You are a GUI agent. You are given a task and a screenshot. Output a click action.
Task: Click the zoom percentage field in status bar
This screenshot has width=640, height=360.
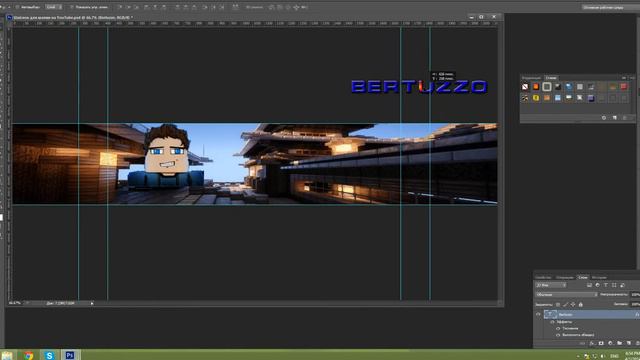(15, 303)
